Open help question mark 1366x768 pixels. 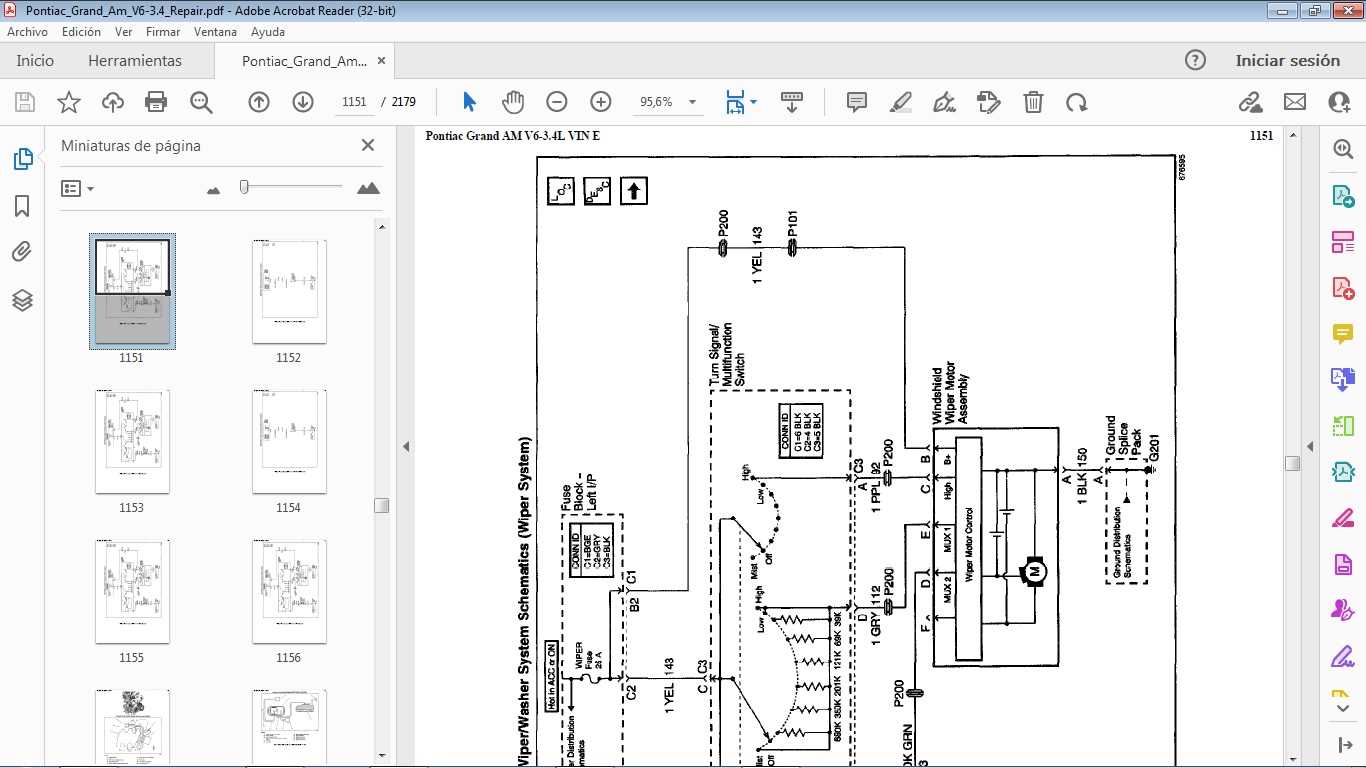click(x=1195, y=60)
